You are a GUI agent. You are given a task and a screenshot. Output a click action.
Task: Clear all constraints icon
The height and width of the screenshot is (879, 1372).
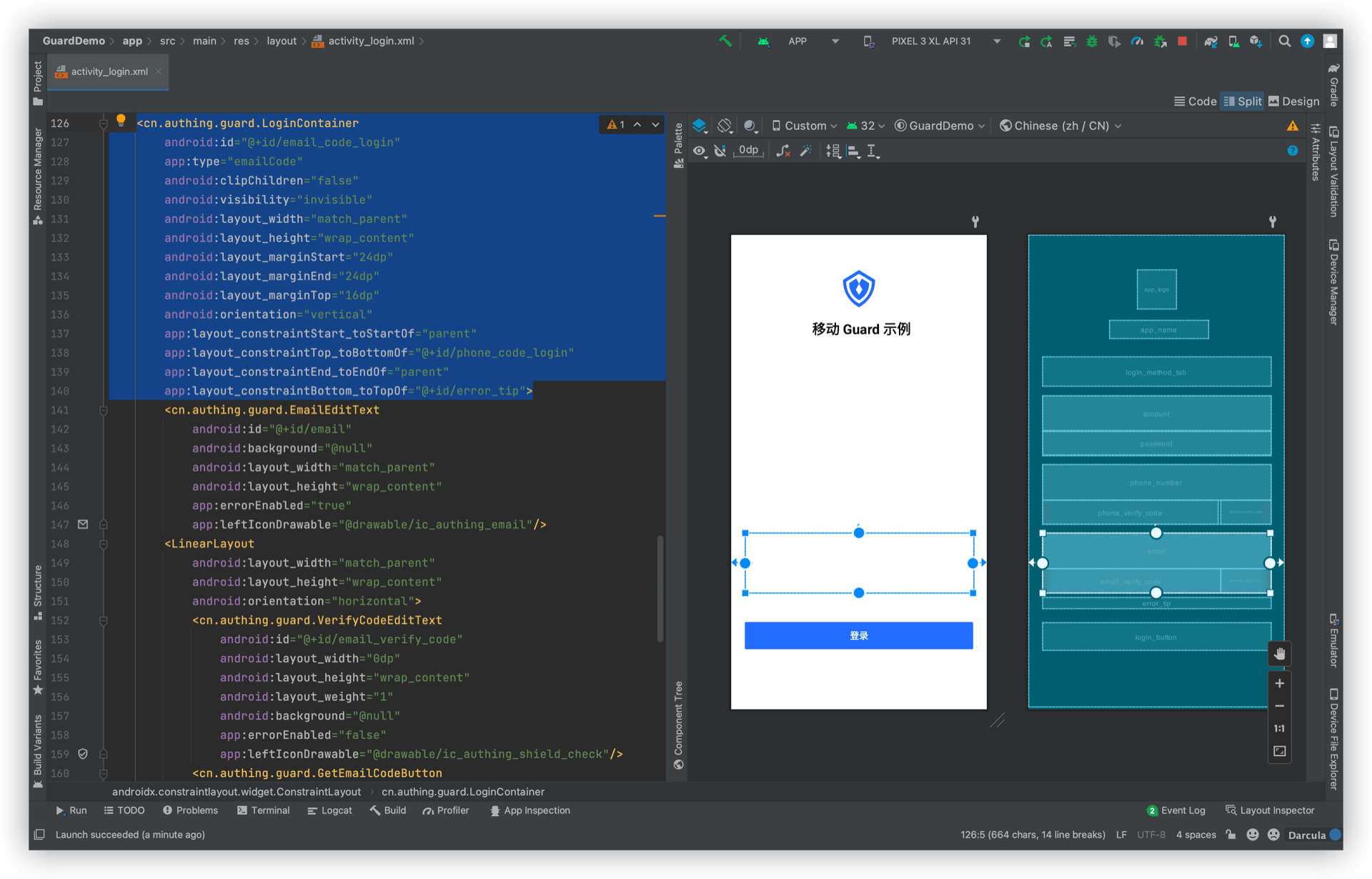tap(784, 151)
